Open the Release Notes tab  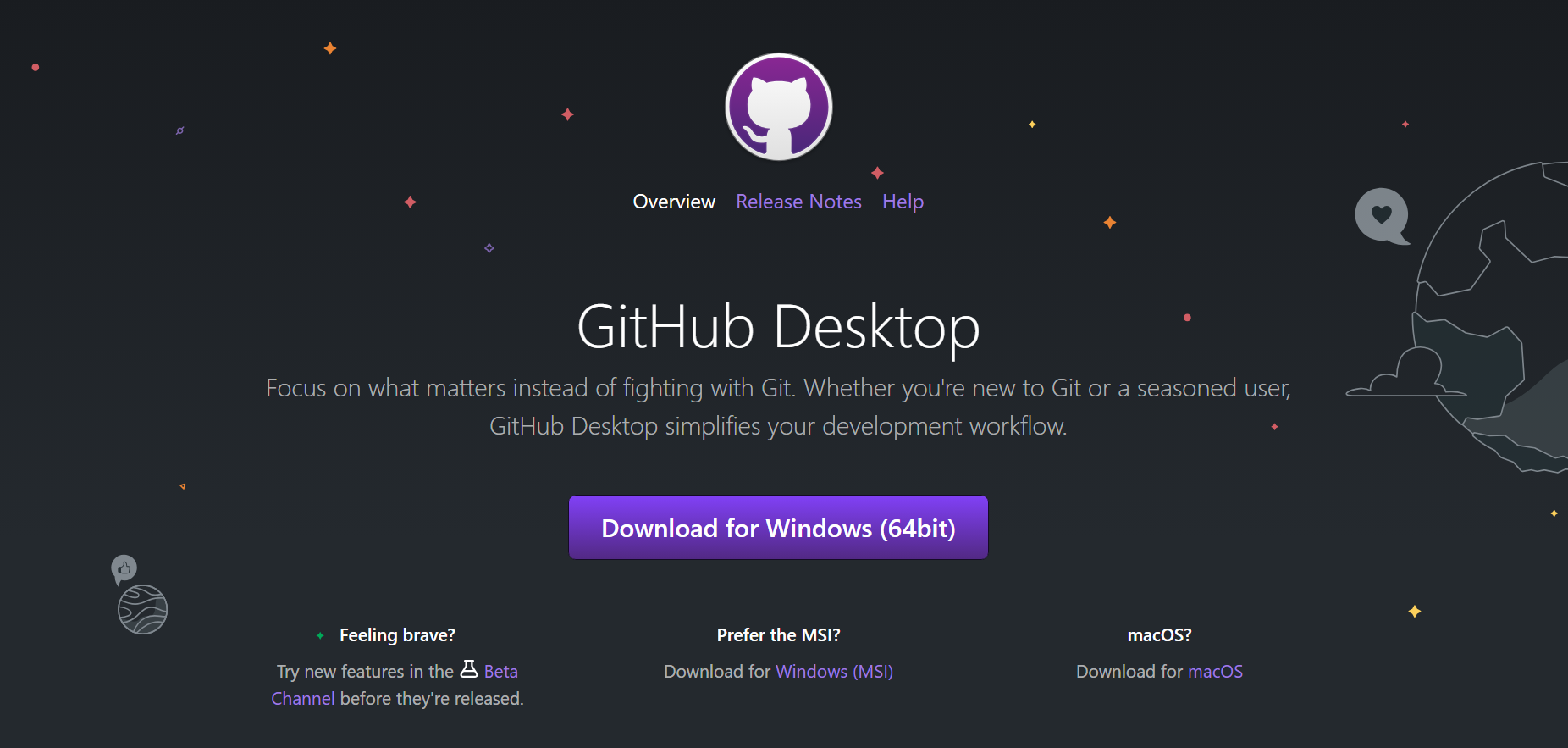click(798, 202)
